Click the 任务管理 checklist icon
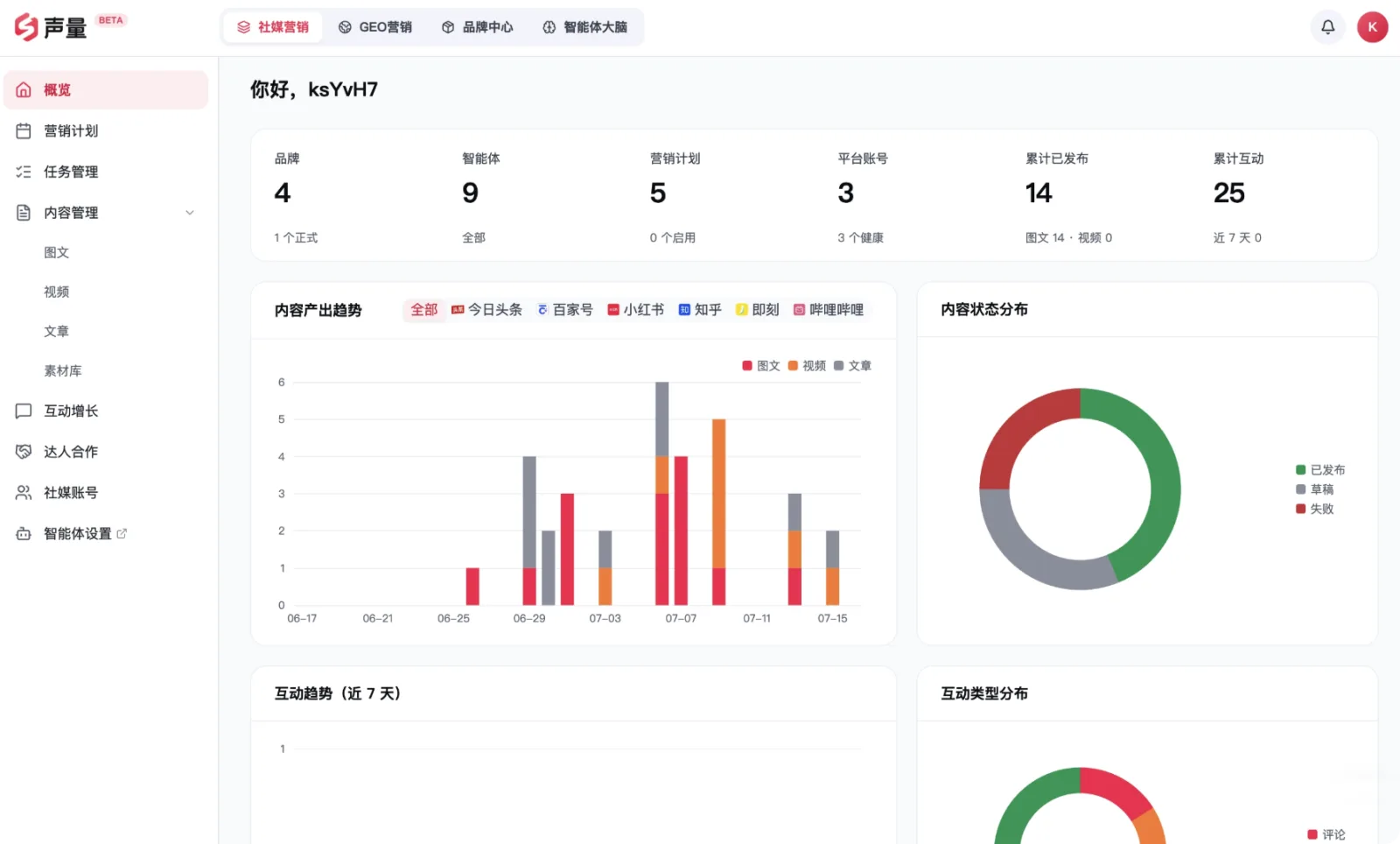This screenshot has width=1400, height=844. pos(24,172)
